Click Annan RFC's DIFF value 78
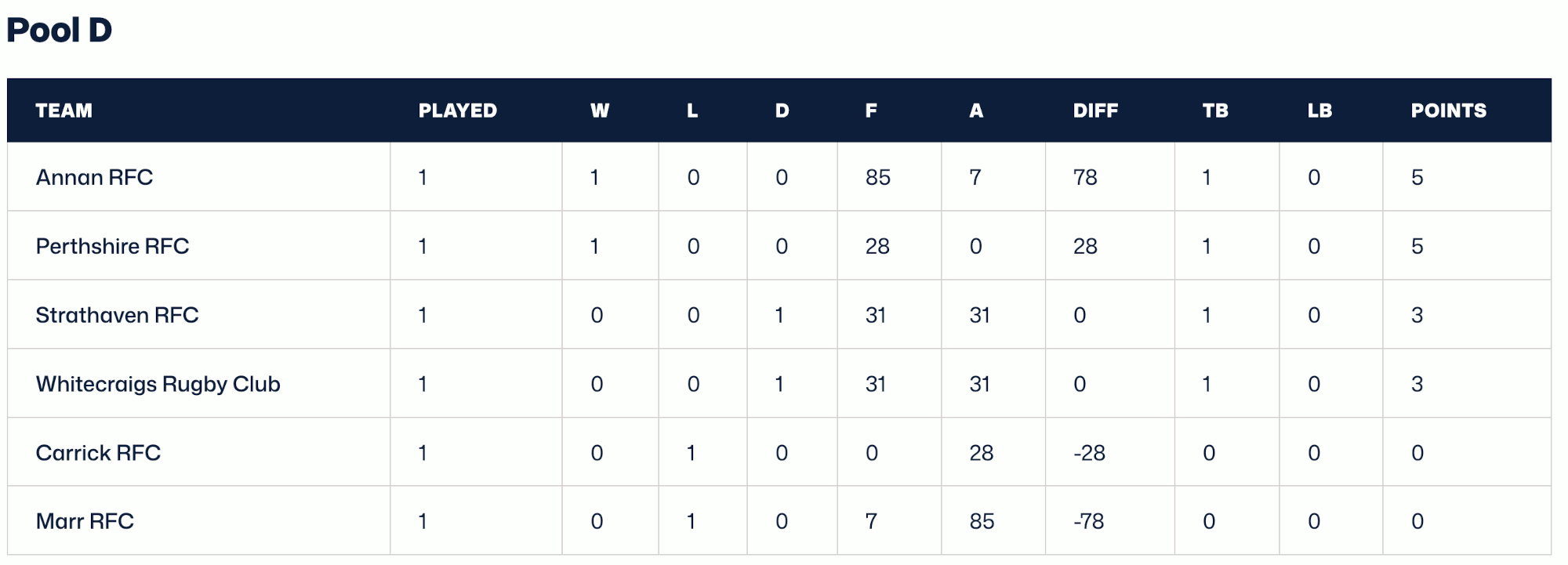Viewport: 1568px width, 565px height. click(x=1085, y=177)
